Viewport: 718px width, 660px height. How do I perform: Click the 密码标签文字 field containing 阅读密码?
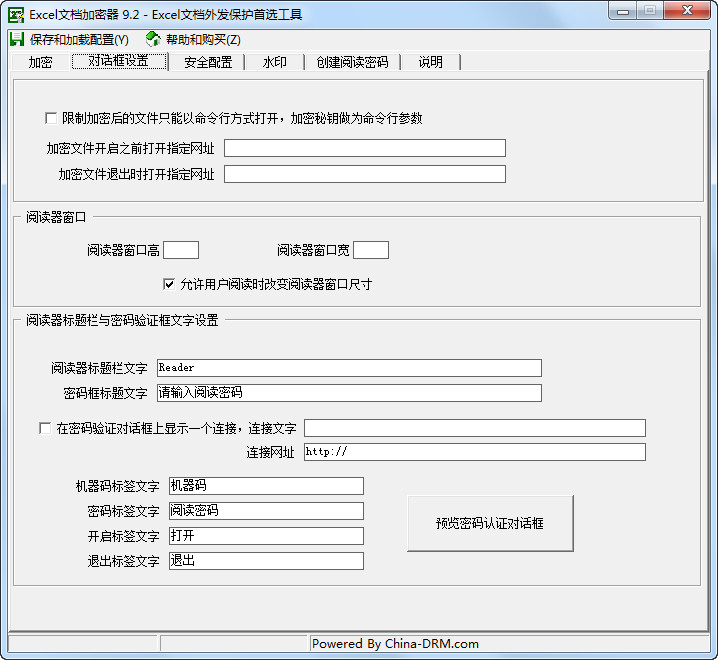click(x=266, y=511)
